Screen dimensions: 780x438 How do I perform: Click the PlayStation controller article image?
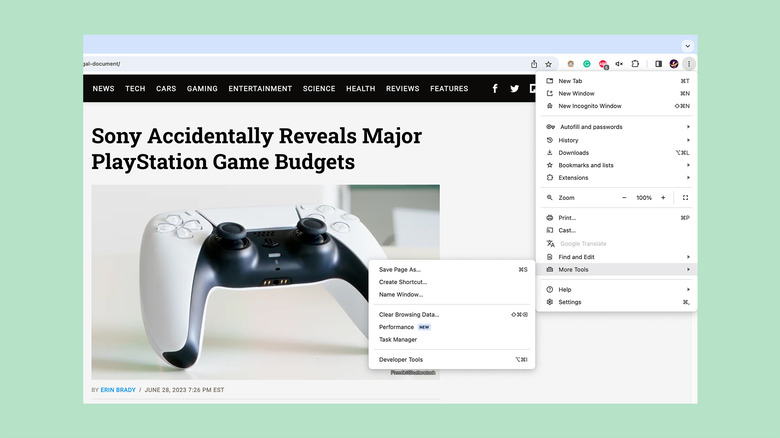coord(230,282)
